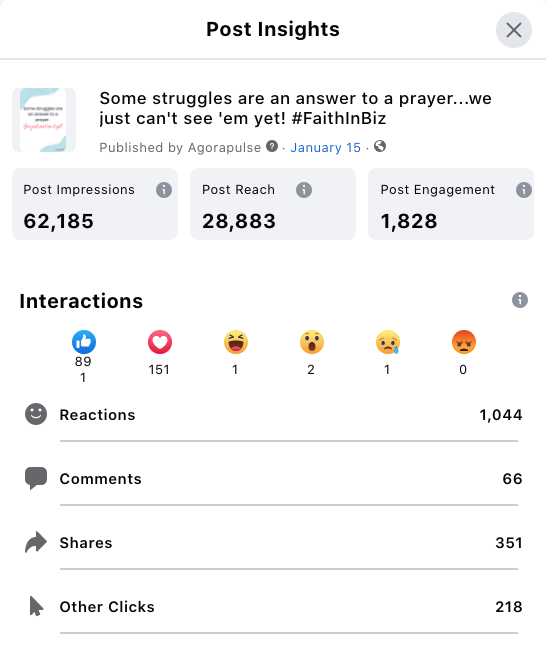Image resolution: width=546 pixels, height=646 pixels.
Task: Click the public globe audience icon
Action: 380,146
